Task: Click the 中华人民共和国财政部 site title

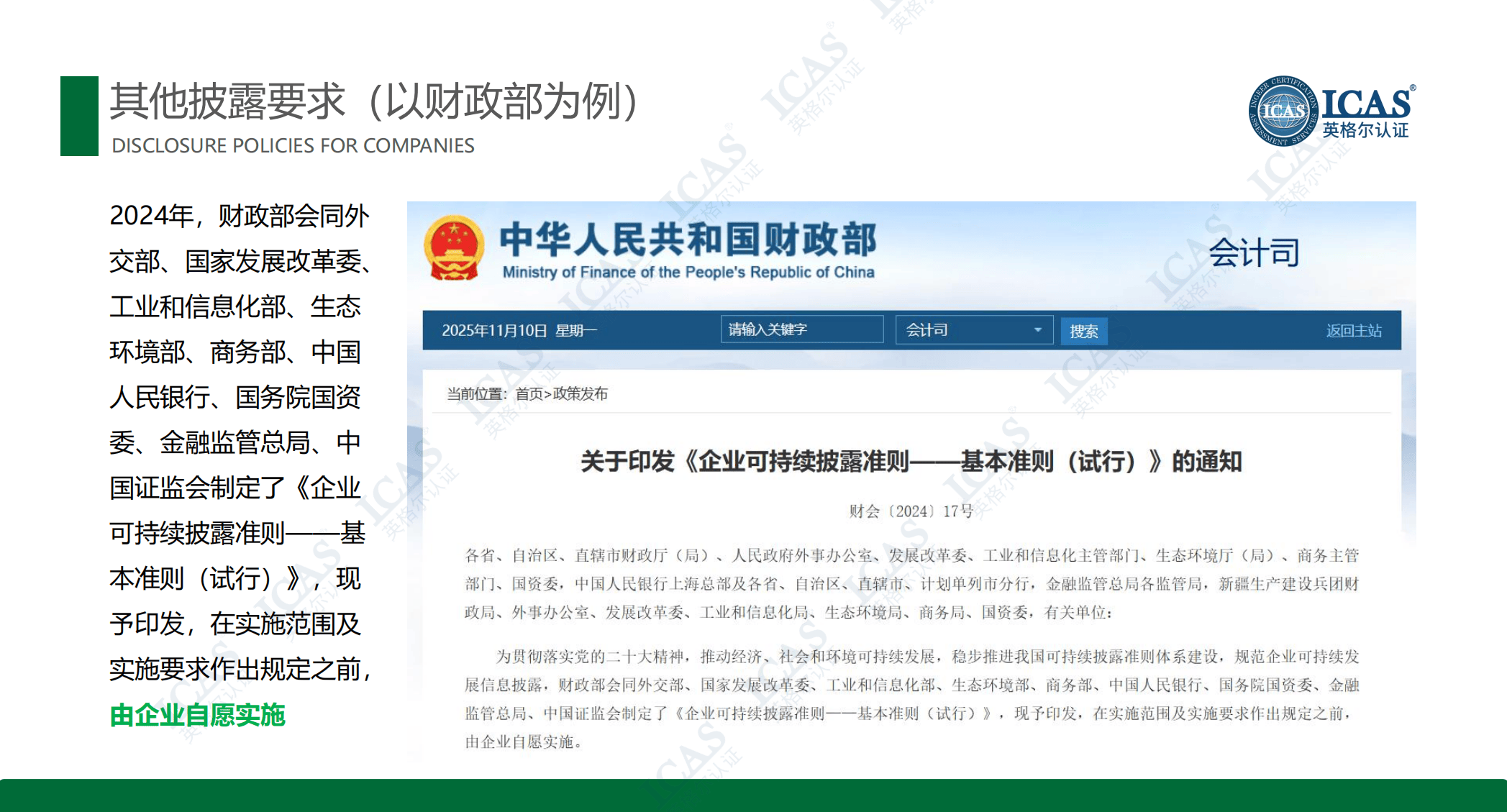Action: (688, 239)
